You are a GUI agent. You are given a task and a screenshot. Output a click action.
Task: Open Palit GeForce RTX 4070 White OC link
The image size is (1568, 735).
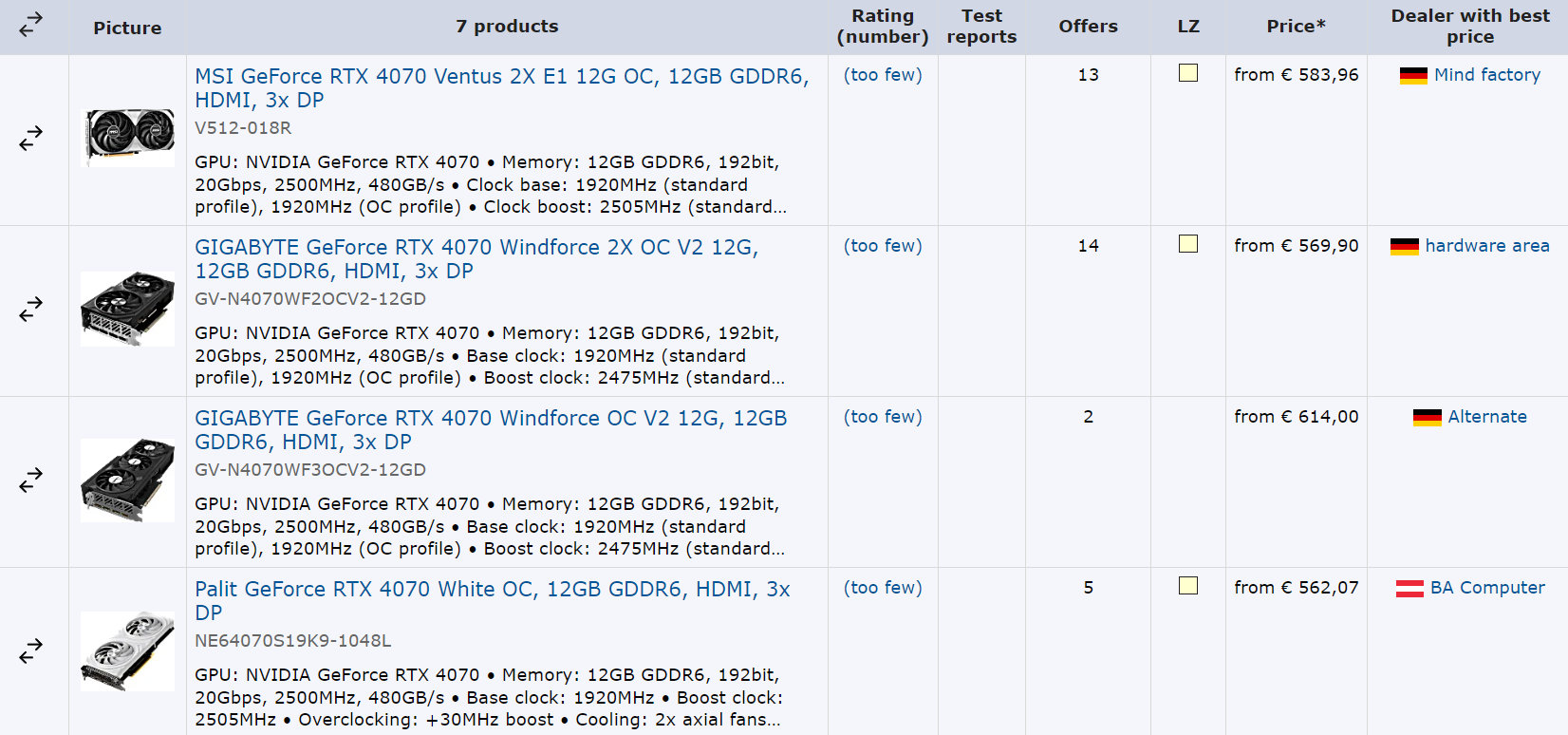click(x=493, y=601)
